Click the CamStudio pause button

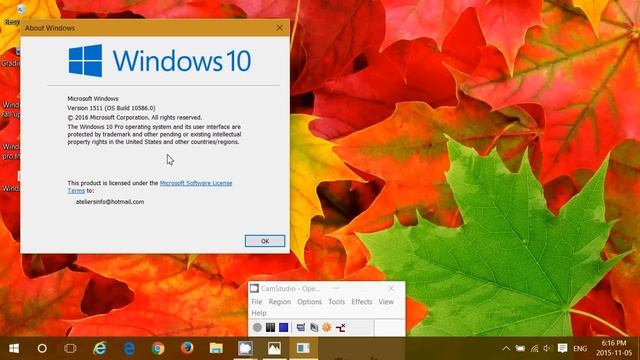[270, 327]
